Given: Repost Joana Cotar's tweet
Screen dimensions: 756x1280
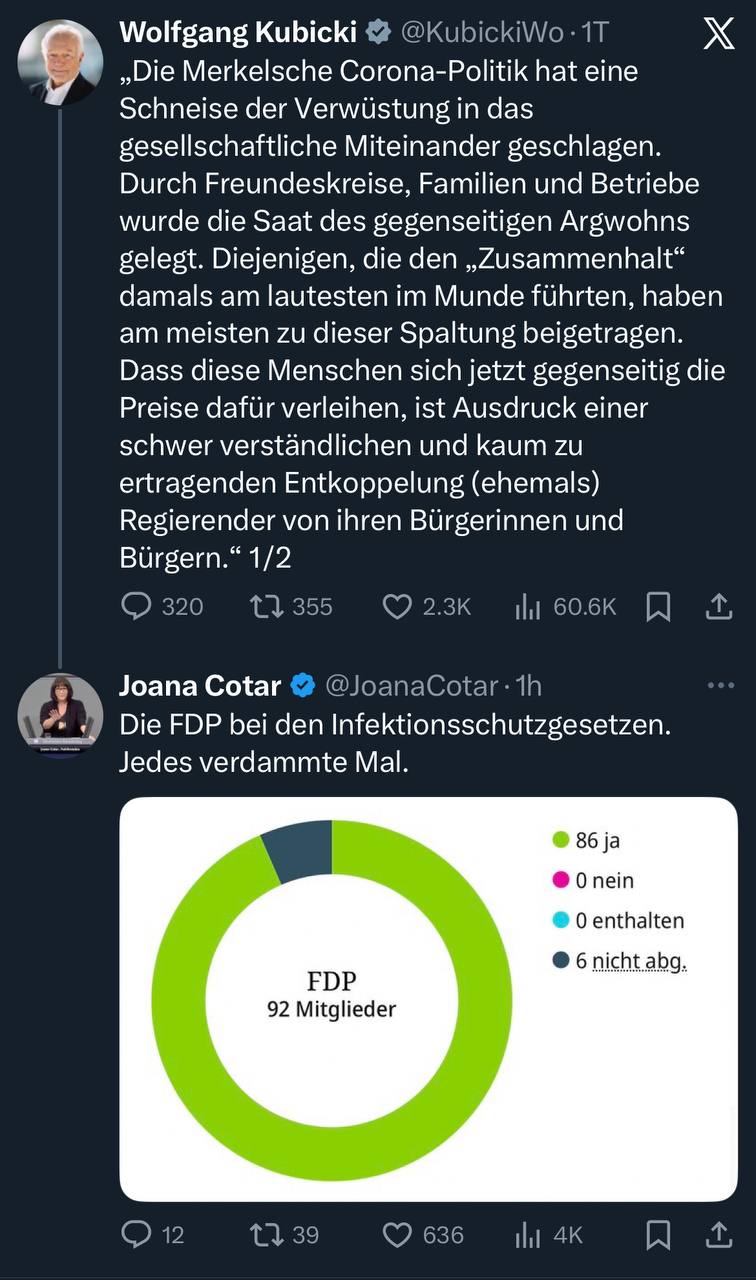Looking at the screenshot, I should pos(265,1235).
